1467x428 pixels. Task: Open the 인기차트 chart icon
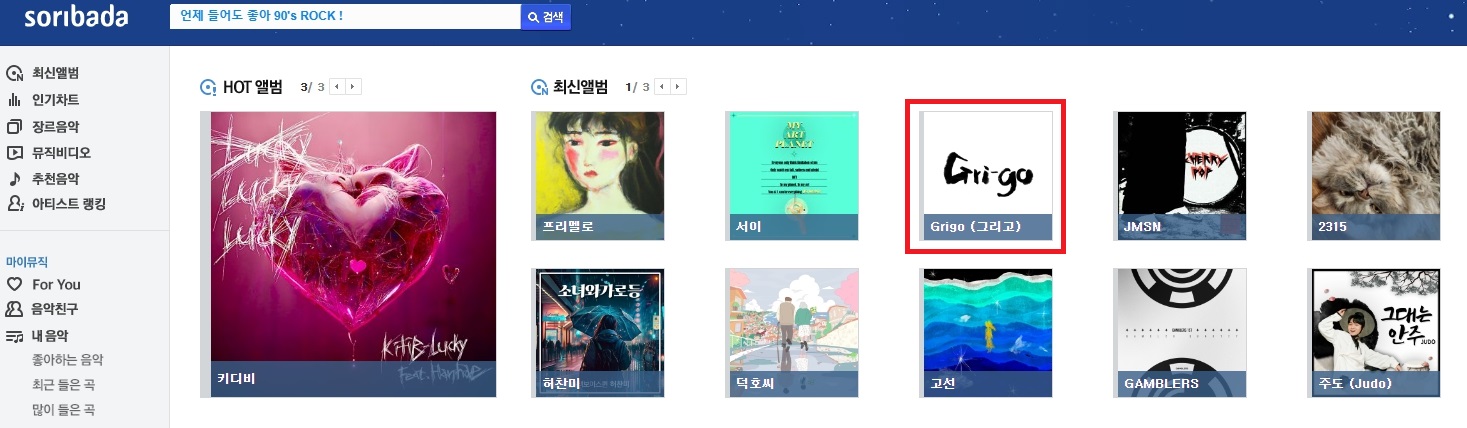pyautogui.click(x=14, y=100)
